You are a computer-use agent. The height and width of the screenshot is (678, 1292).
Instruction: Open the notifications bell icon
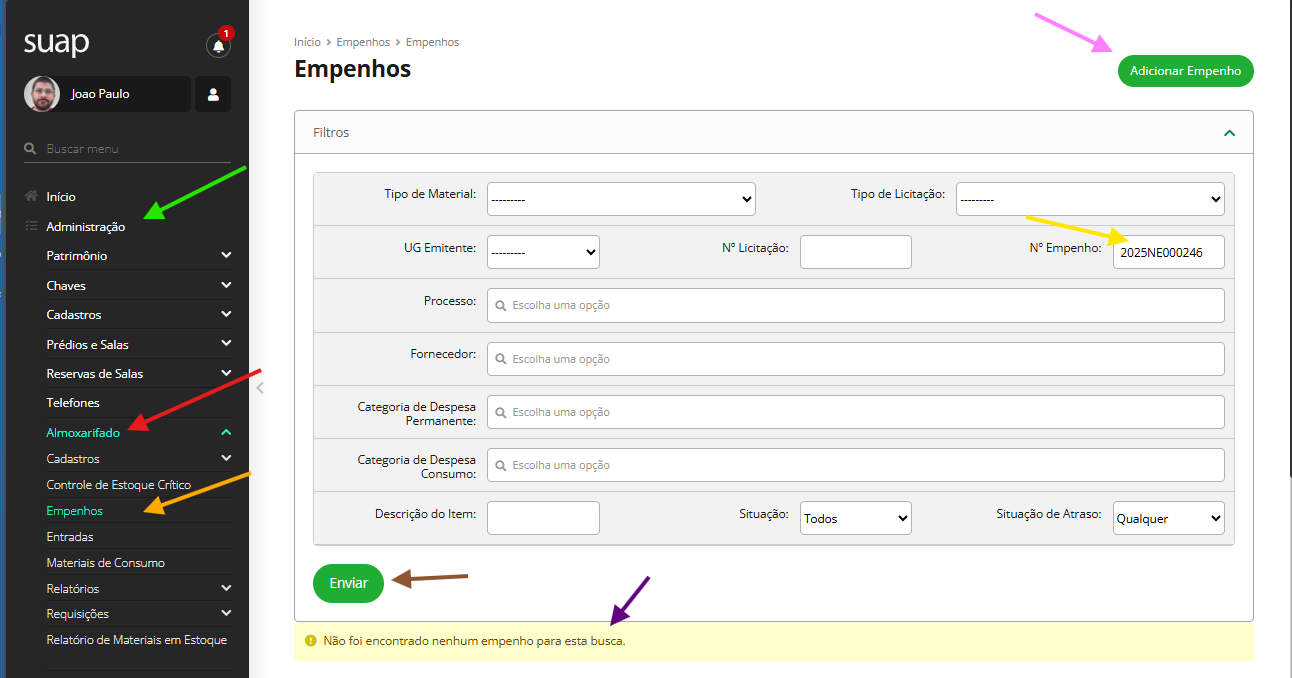pyautogui.click(x=218, y=45)
